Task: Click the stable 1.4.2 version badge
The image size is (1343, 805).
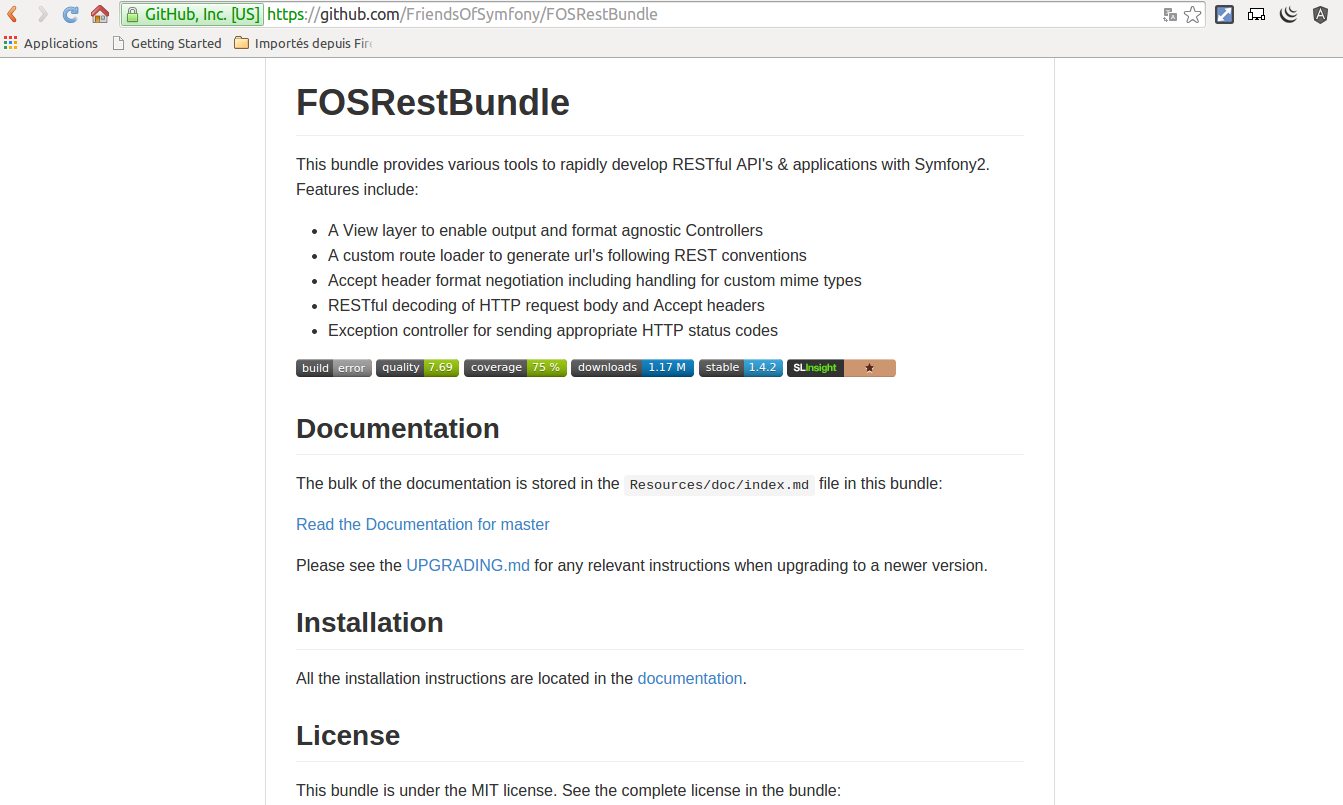Action: 741,368
